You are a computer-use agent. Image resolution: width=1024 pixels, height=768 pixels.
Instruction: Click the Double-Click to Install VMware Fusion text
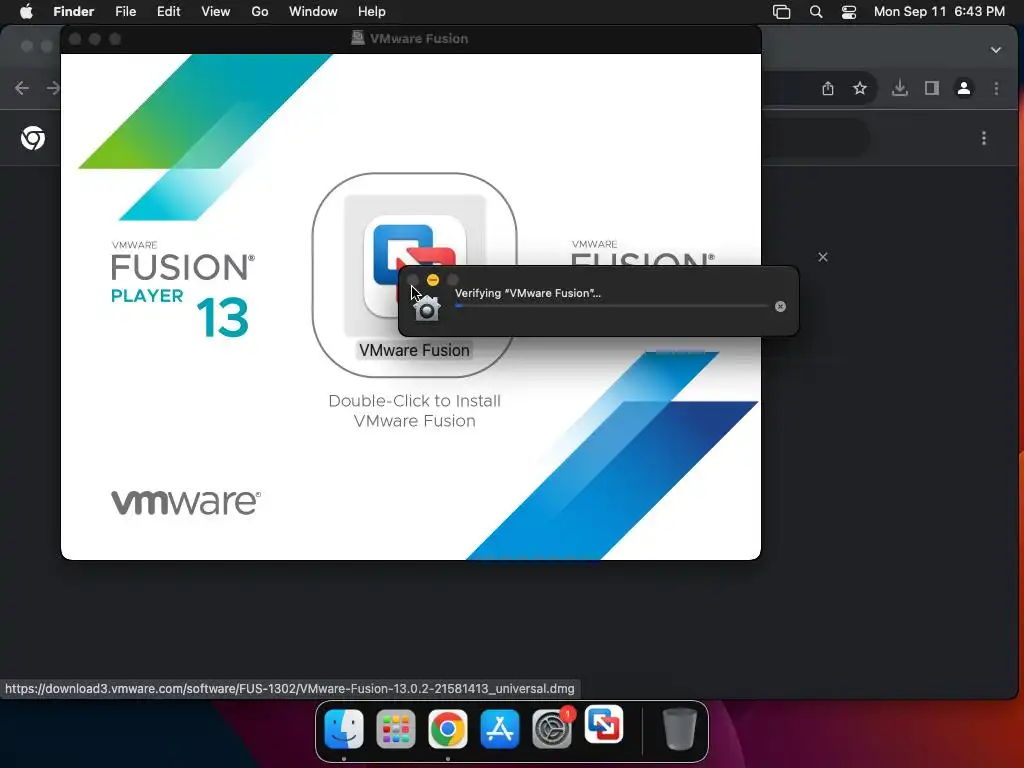point(415,411)
